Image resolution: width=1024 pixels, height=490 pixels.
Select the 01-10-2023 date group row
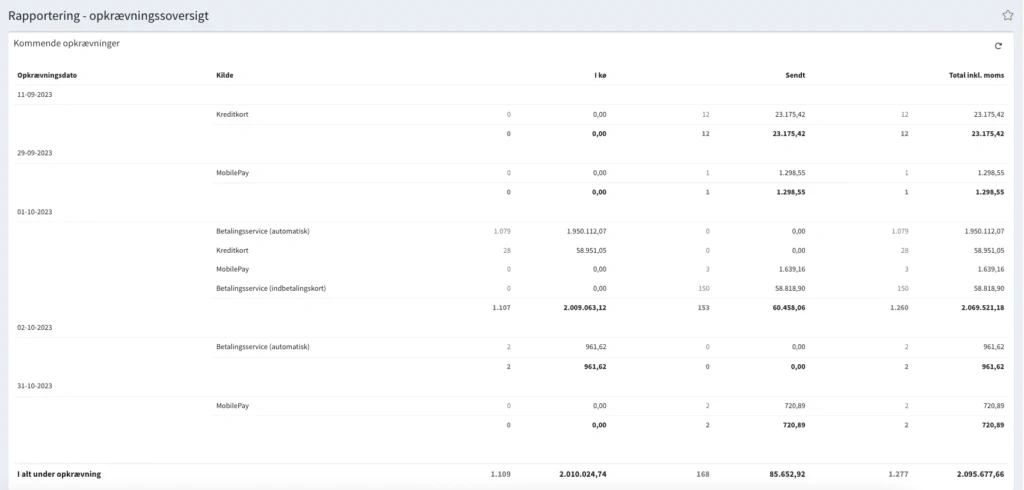35,212
